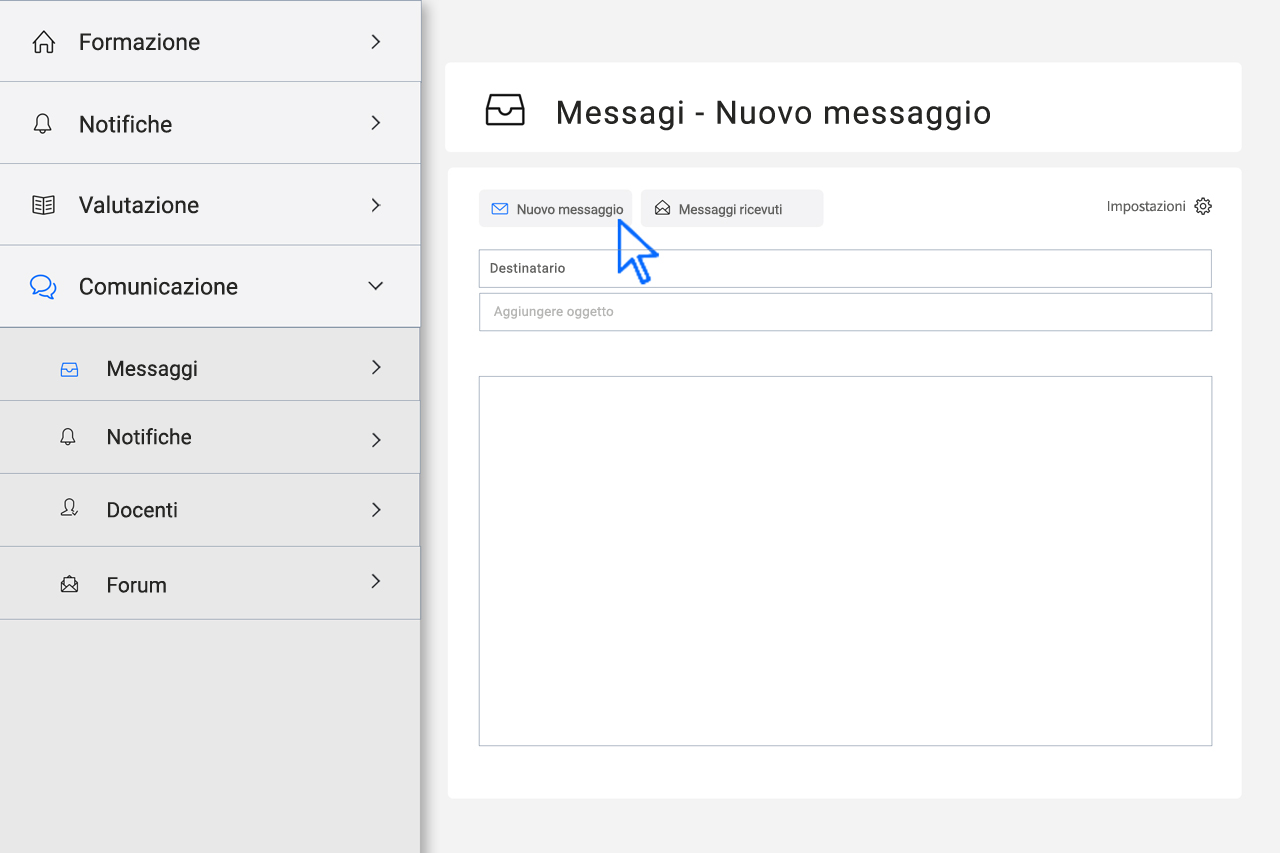The height and width of the screenshot is (853, 1280).
Task: Open Messaggi submenu chevron arrow
Action: pos(376,367)
